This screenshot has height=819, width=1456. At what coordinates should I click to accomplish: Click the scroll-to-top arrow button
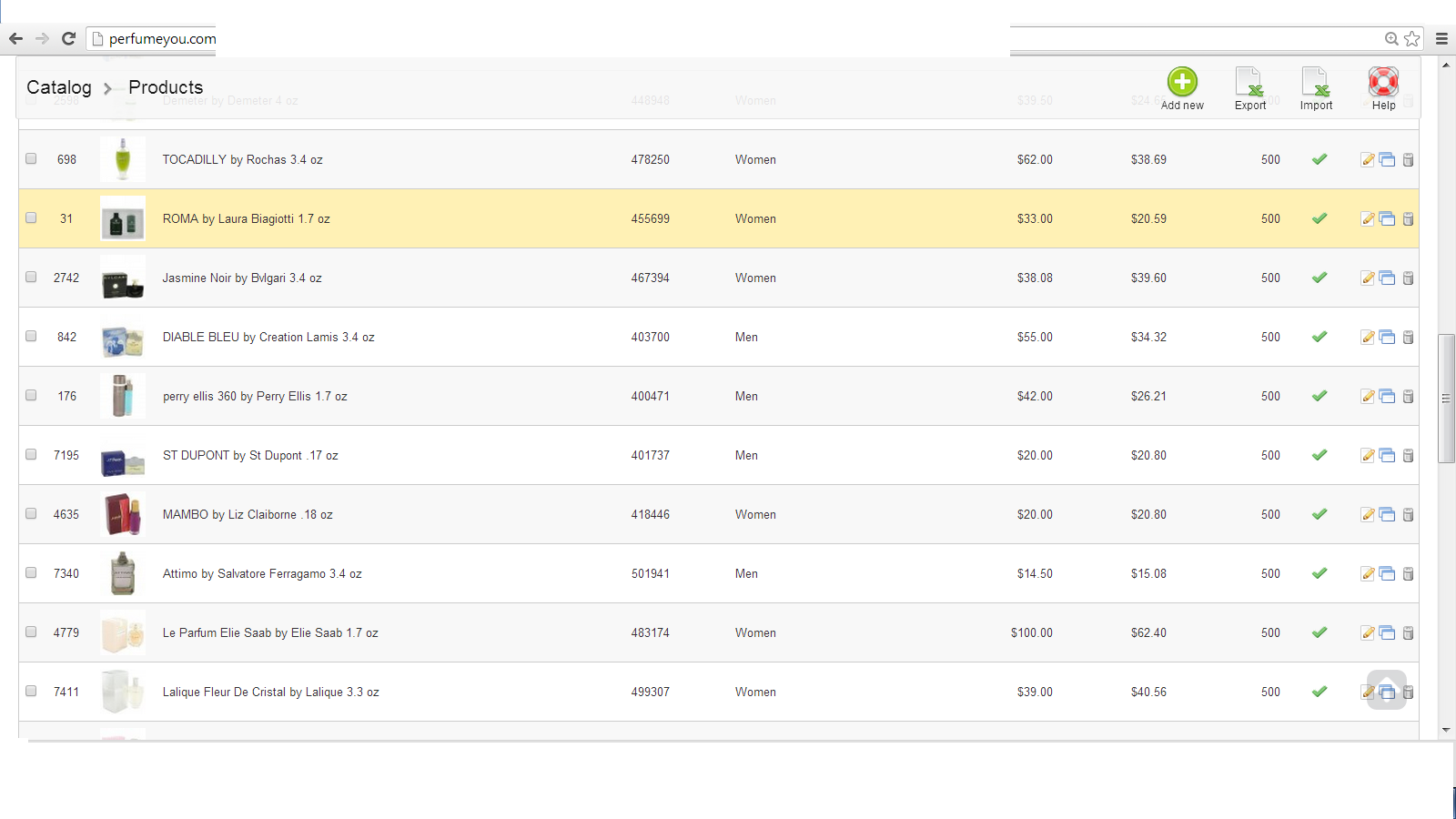[1387, 690]
